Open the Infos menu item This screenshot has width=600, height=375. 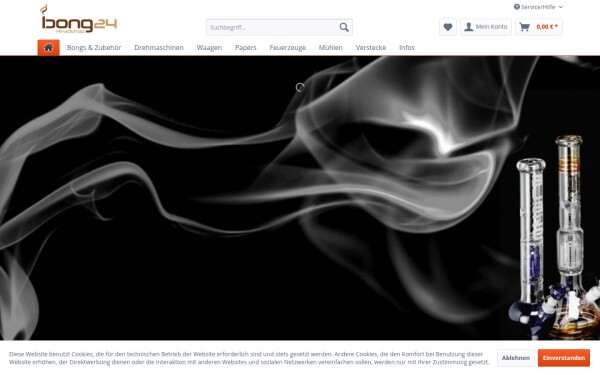(x=407, y=47)
